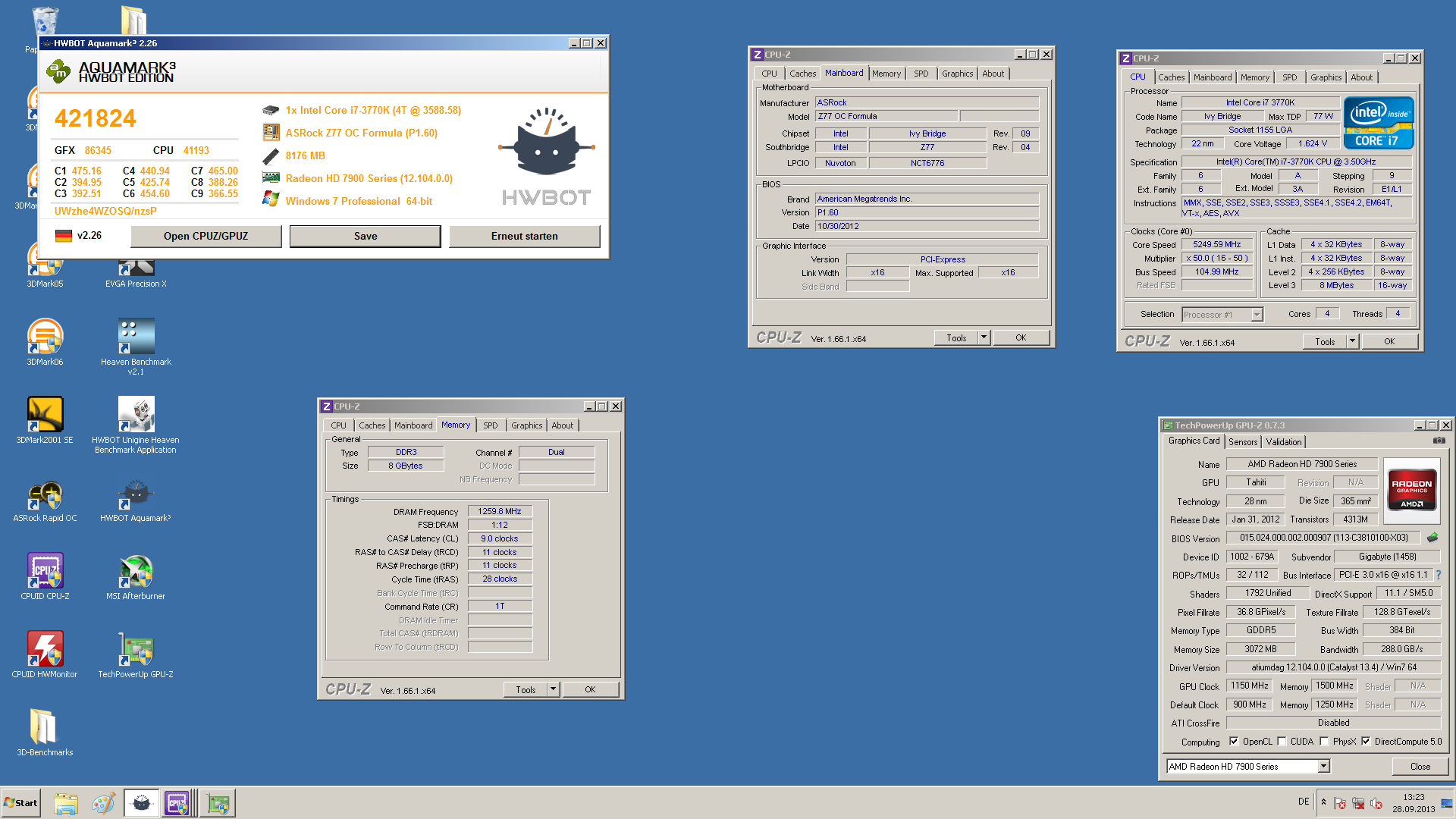Click the Tools button in Memory CPU-Z
Viewport: 1456px width, 819px height.
click(526, 689)
